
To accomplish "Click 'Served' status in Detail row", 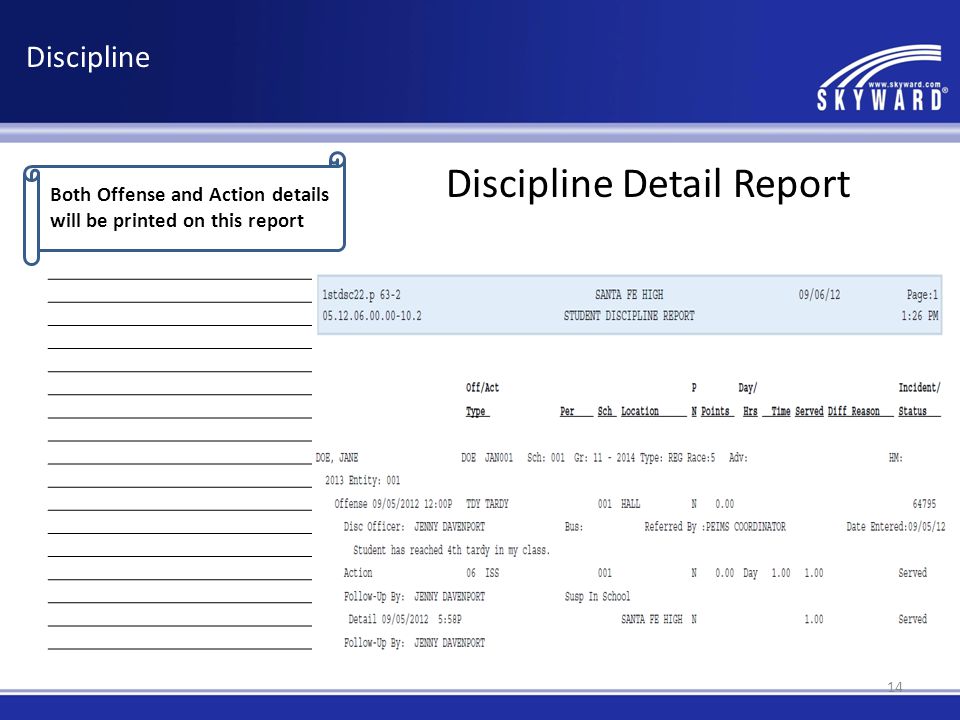I will point(912,620).
